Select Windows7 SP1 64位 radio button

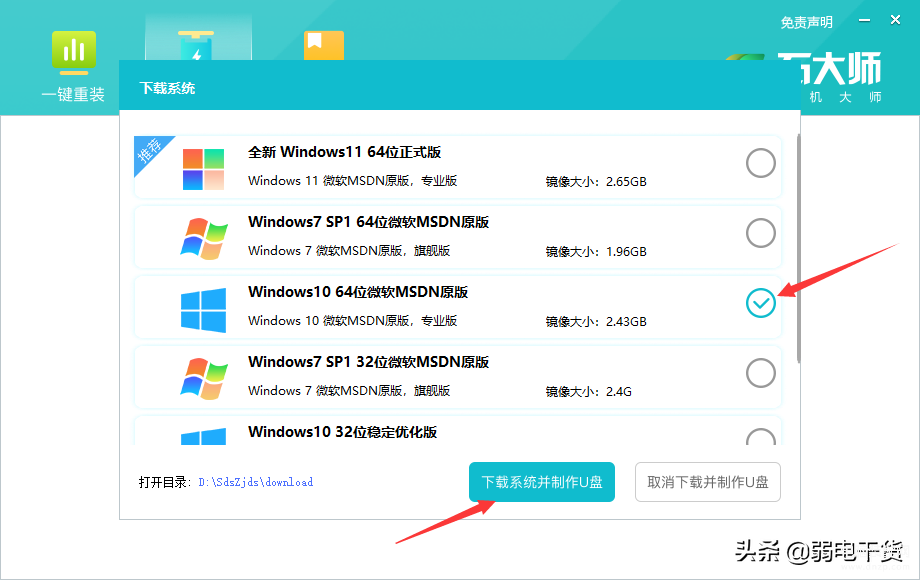760,233
